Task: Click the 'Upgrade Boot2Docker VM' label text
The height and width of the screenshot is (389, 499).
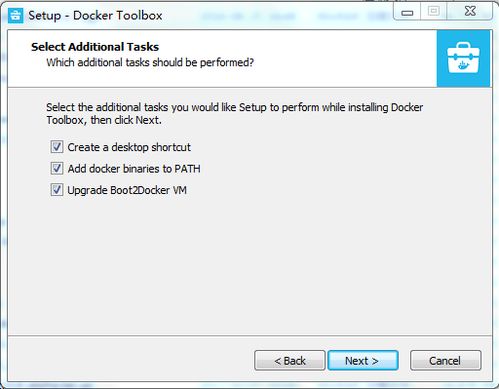Action: pyautogui.click(x=127, y=190)
